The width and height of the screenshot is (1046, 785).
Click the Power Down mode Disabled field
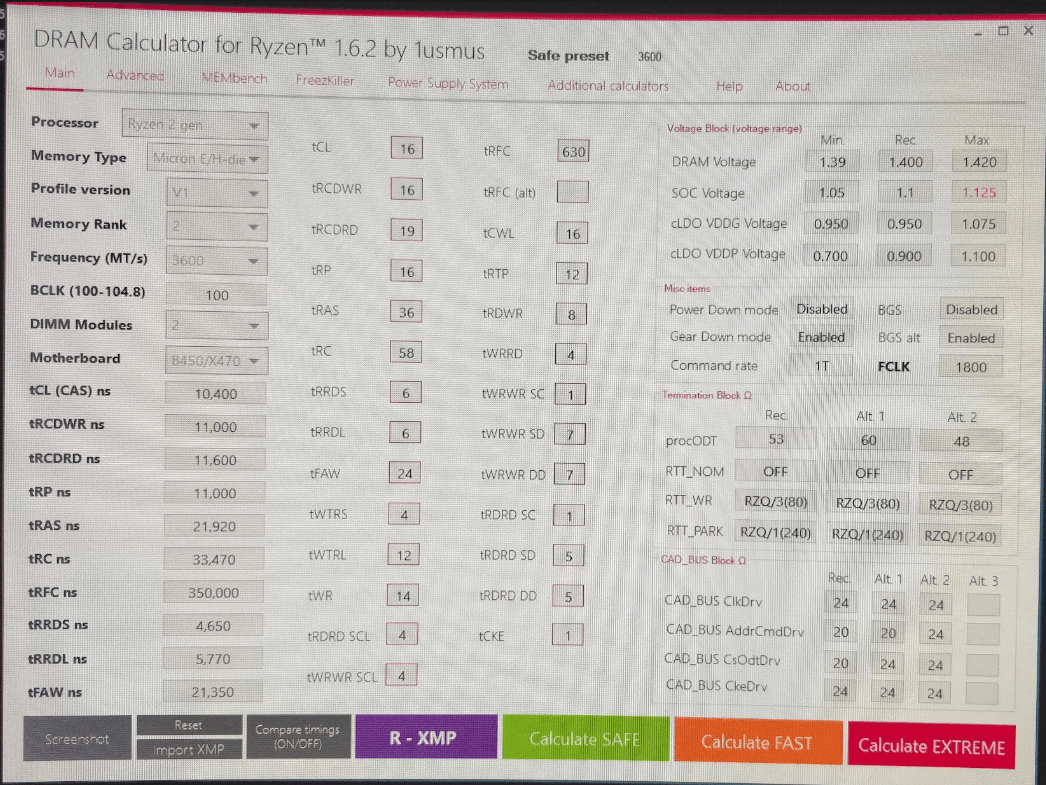point(822,309)
